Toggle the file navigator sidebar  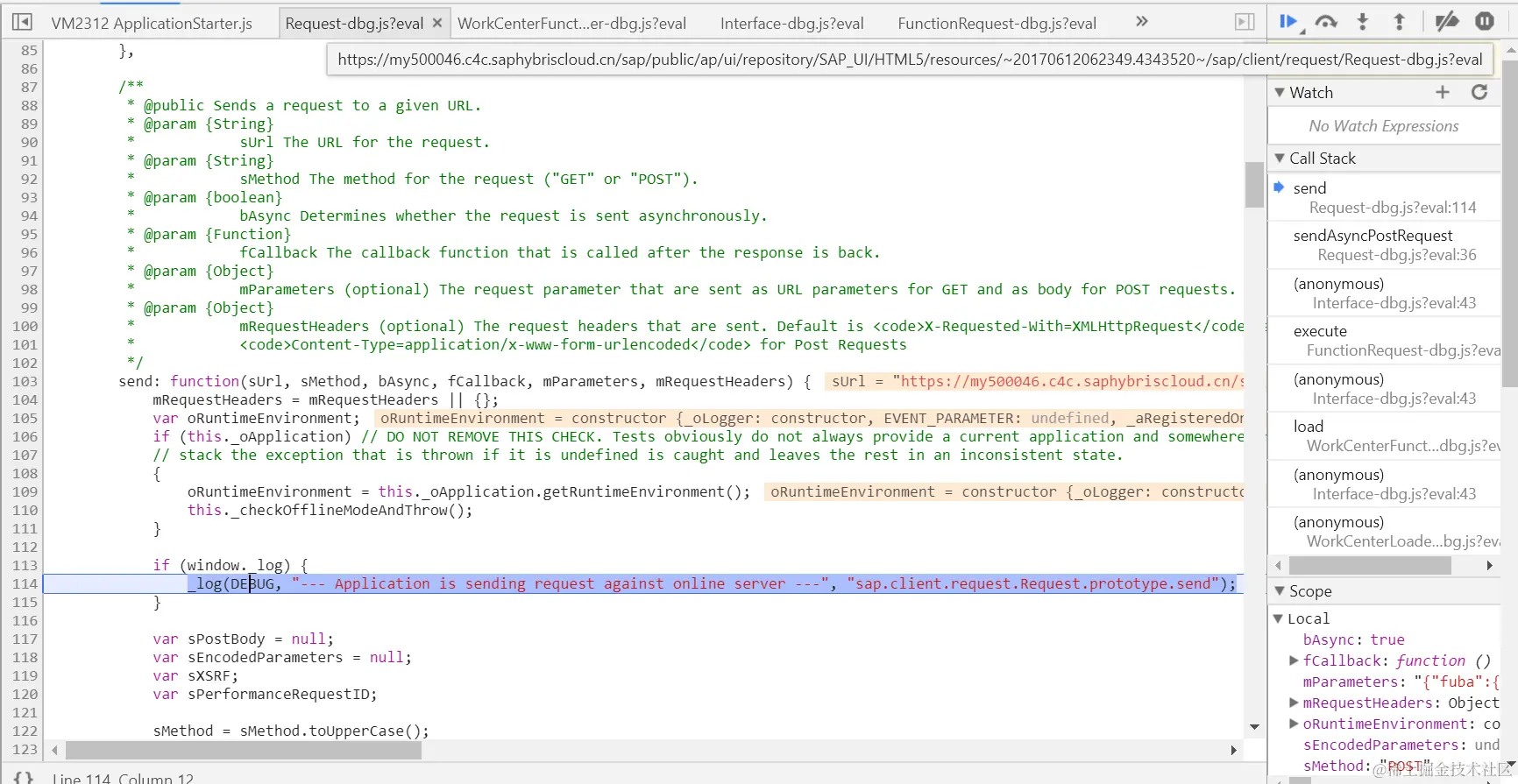[23, 22]
